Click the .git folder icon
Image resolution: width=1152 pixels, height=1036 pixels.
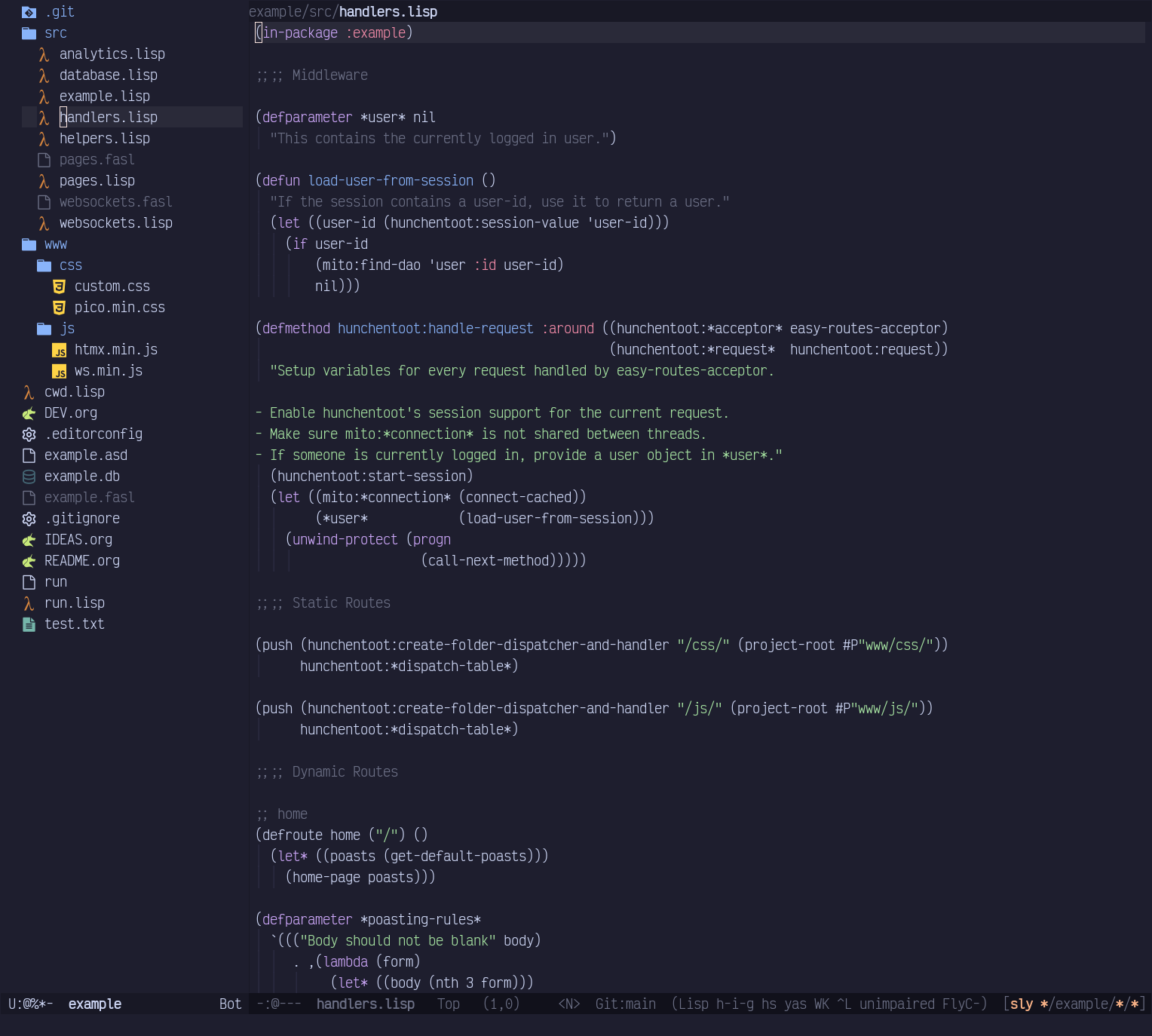click(x=29, y=12)
